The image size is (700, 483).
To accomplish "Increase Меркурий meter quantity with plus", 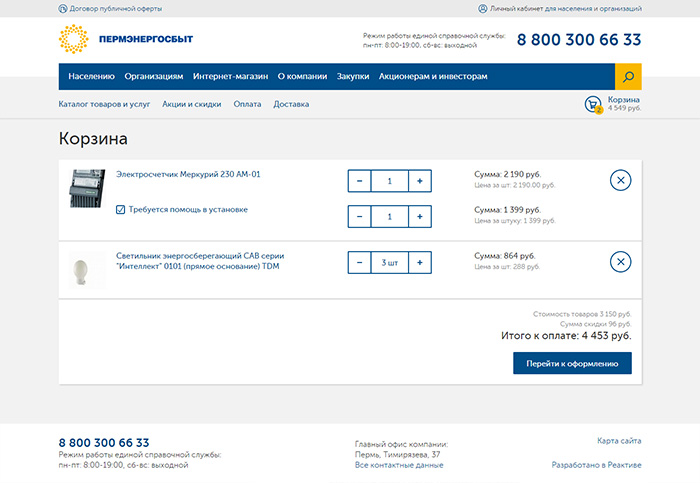I will coord(420,181).
